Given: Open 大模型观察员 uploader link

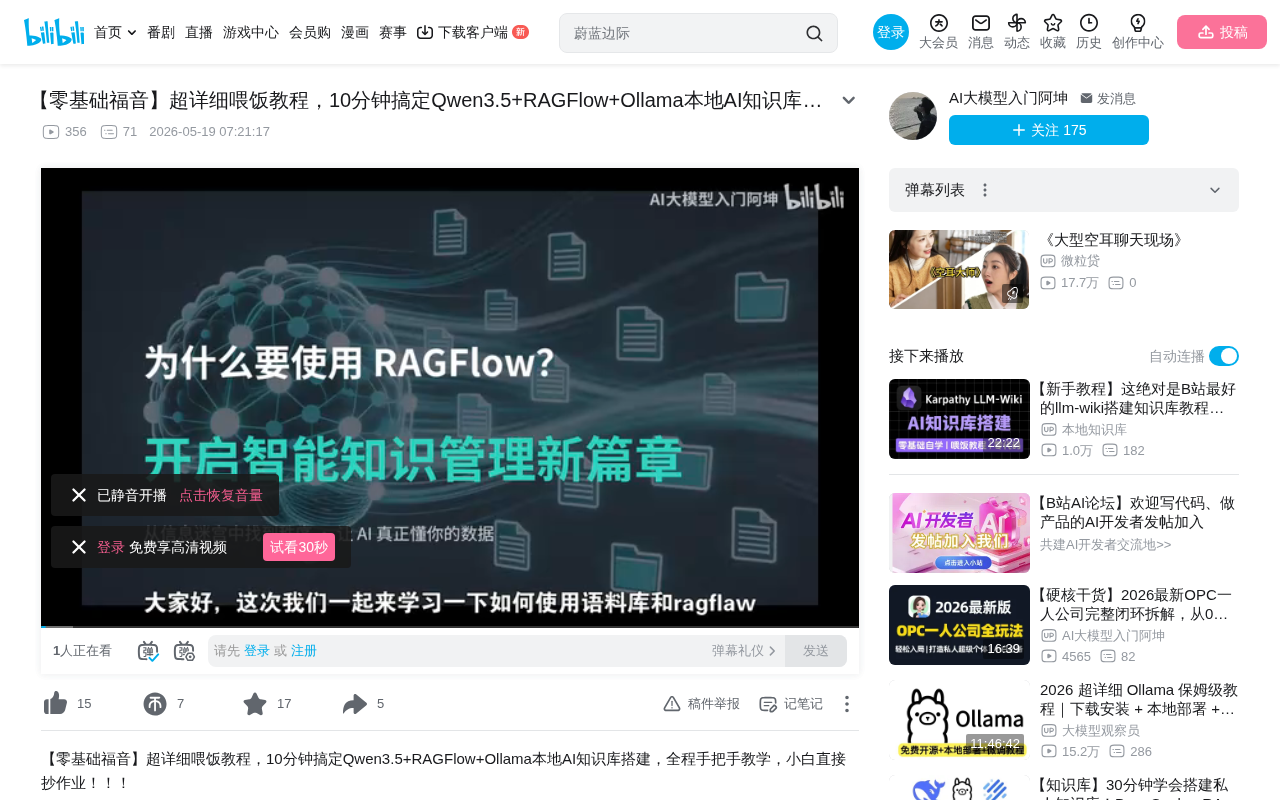Looking at the screenshot, I should pos(1100,730).
